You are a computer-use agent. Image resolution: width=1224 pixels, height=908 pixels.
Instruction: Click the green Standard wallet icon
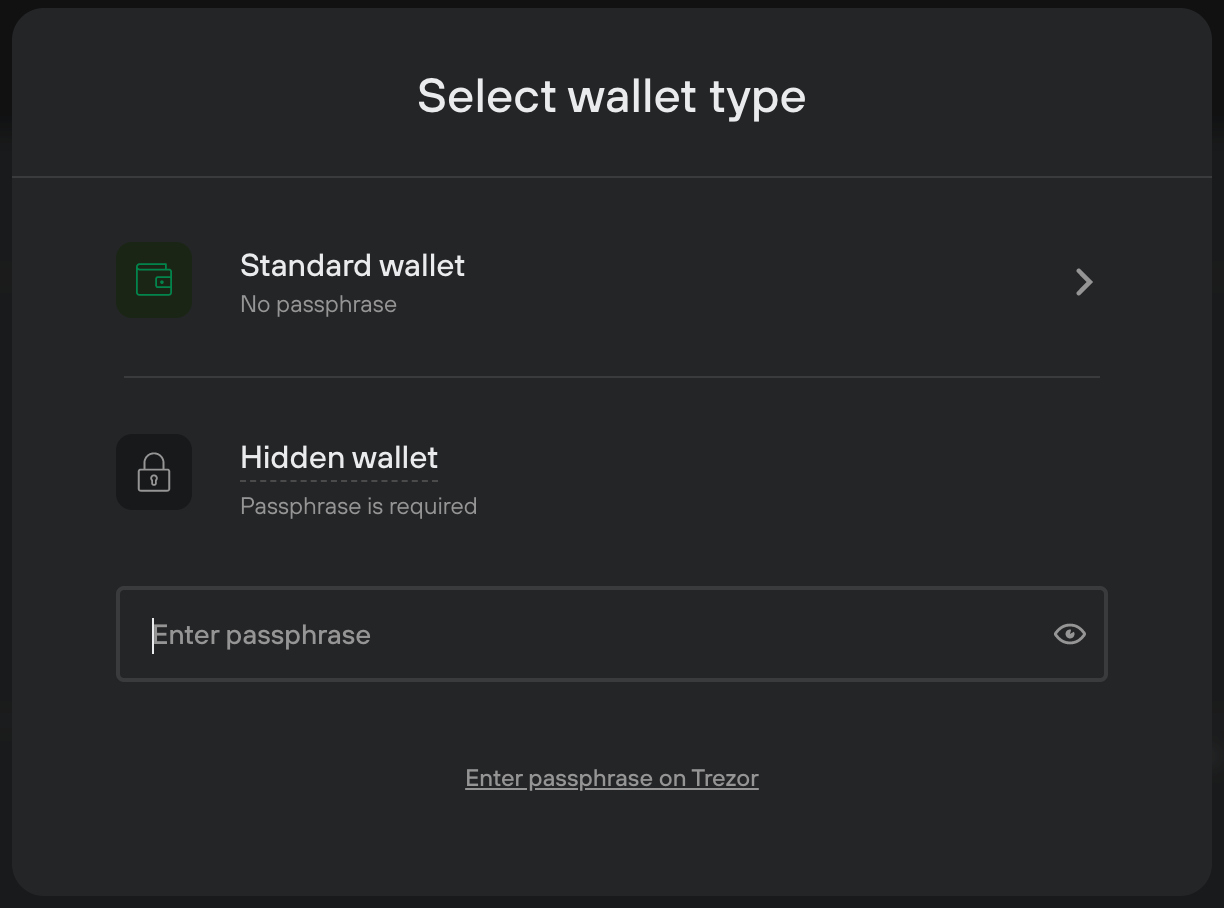point(154,281)
